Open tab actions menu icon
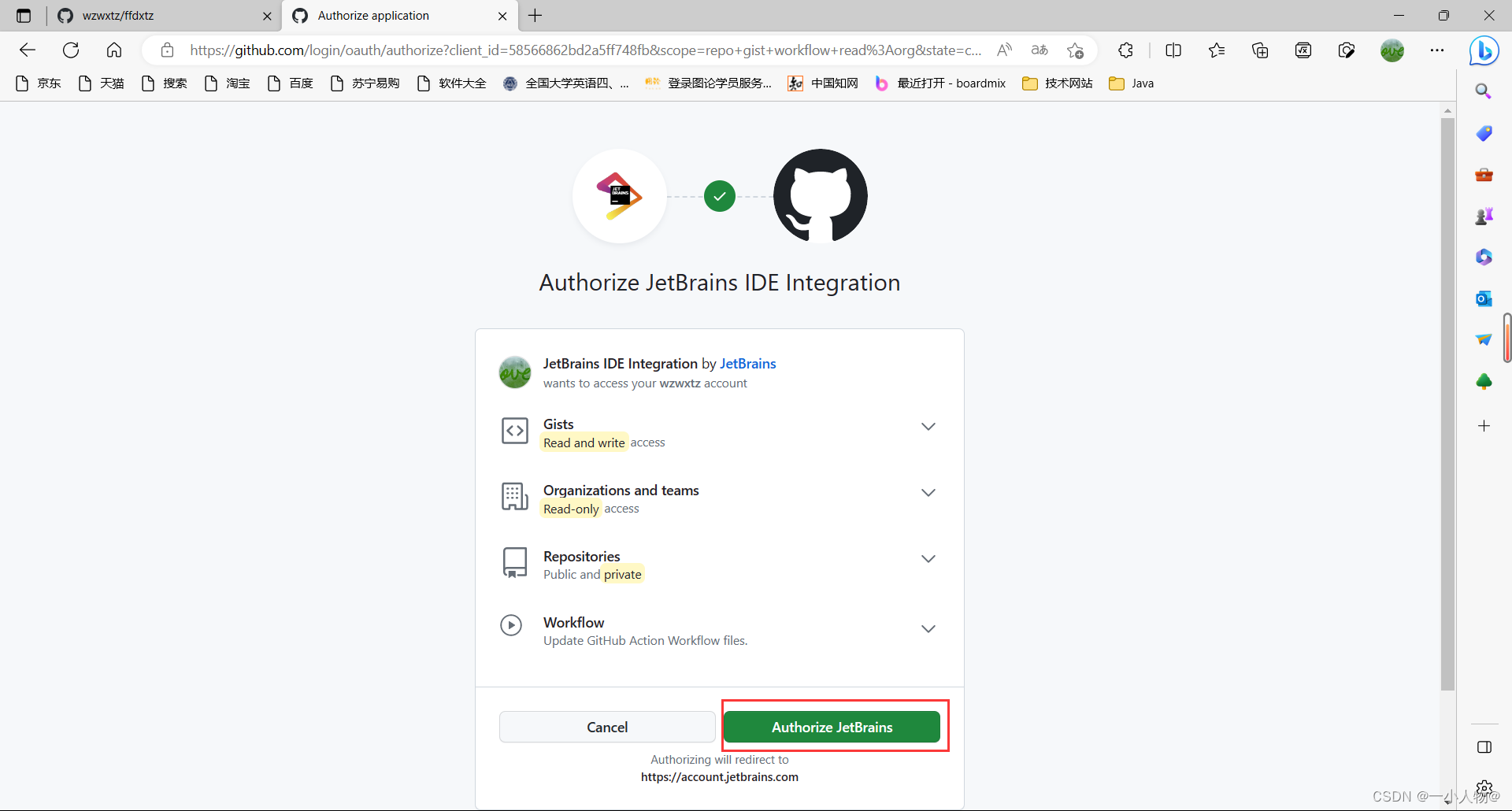 pyautogui.click(x=24, y=16)
